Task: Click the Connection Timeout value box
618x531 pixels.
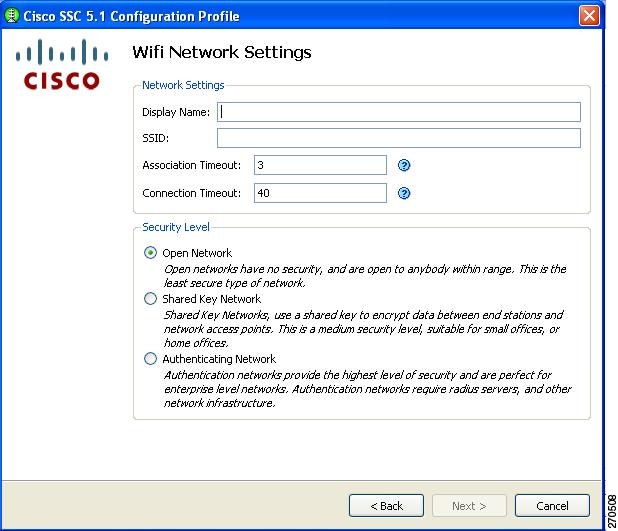Action: [x=320, y=193]
